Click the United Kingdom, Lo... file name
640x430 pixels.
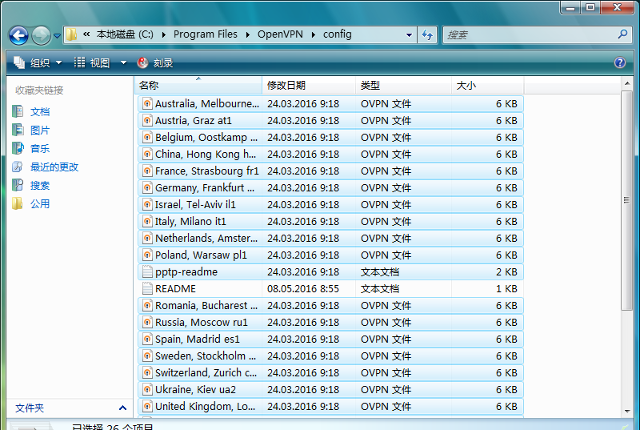[205, 406]
